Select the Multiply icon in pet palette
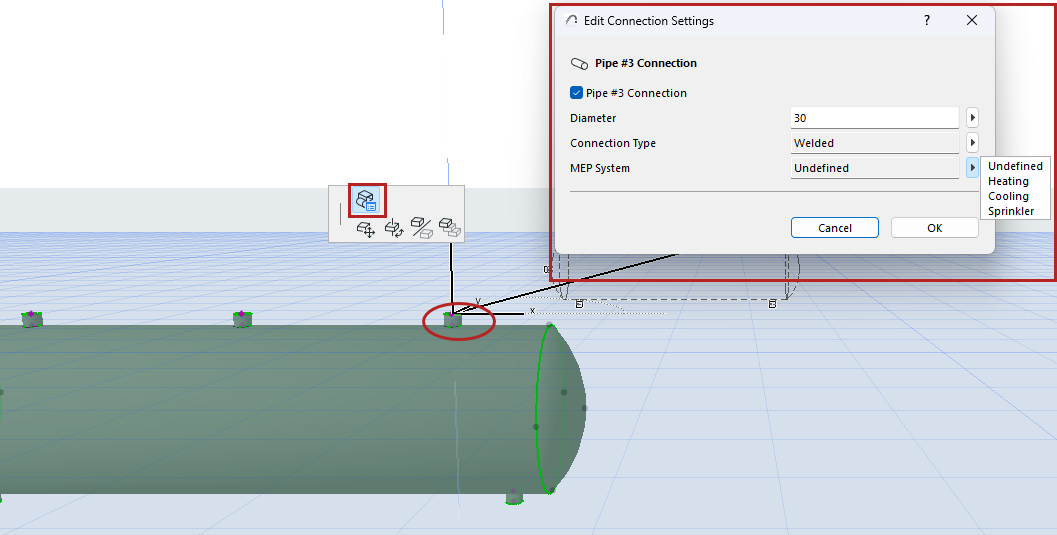This screenshot has width=1057, height=535. tap(450, 227)
